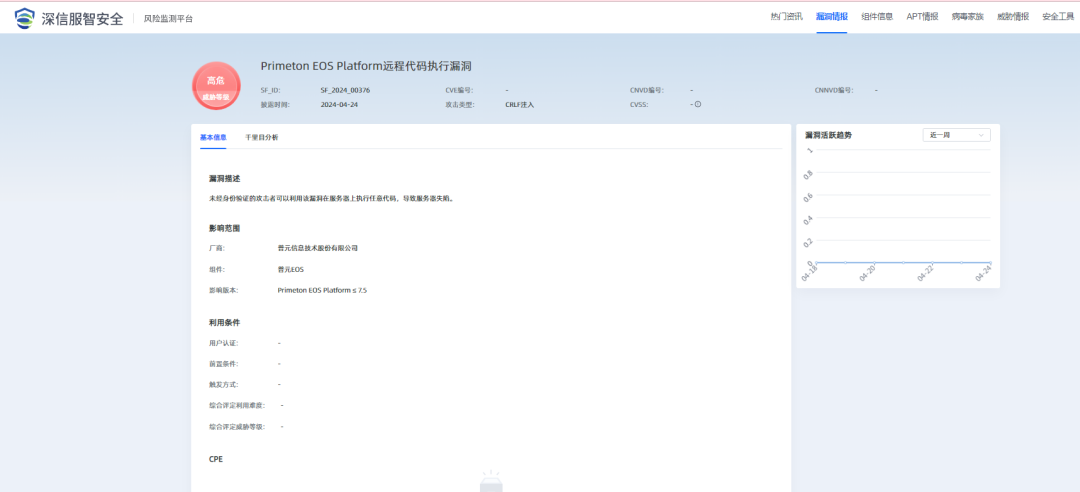Viewport: 1080px width, 492px height.
Task: Click the SF_2024_00376 ID value
Action: 346,90
